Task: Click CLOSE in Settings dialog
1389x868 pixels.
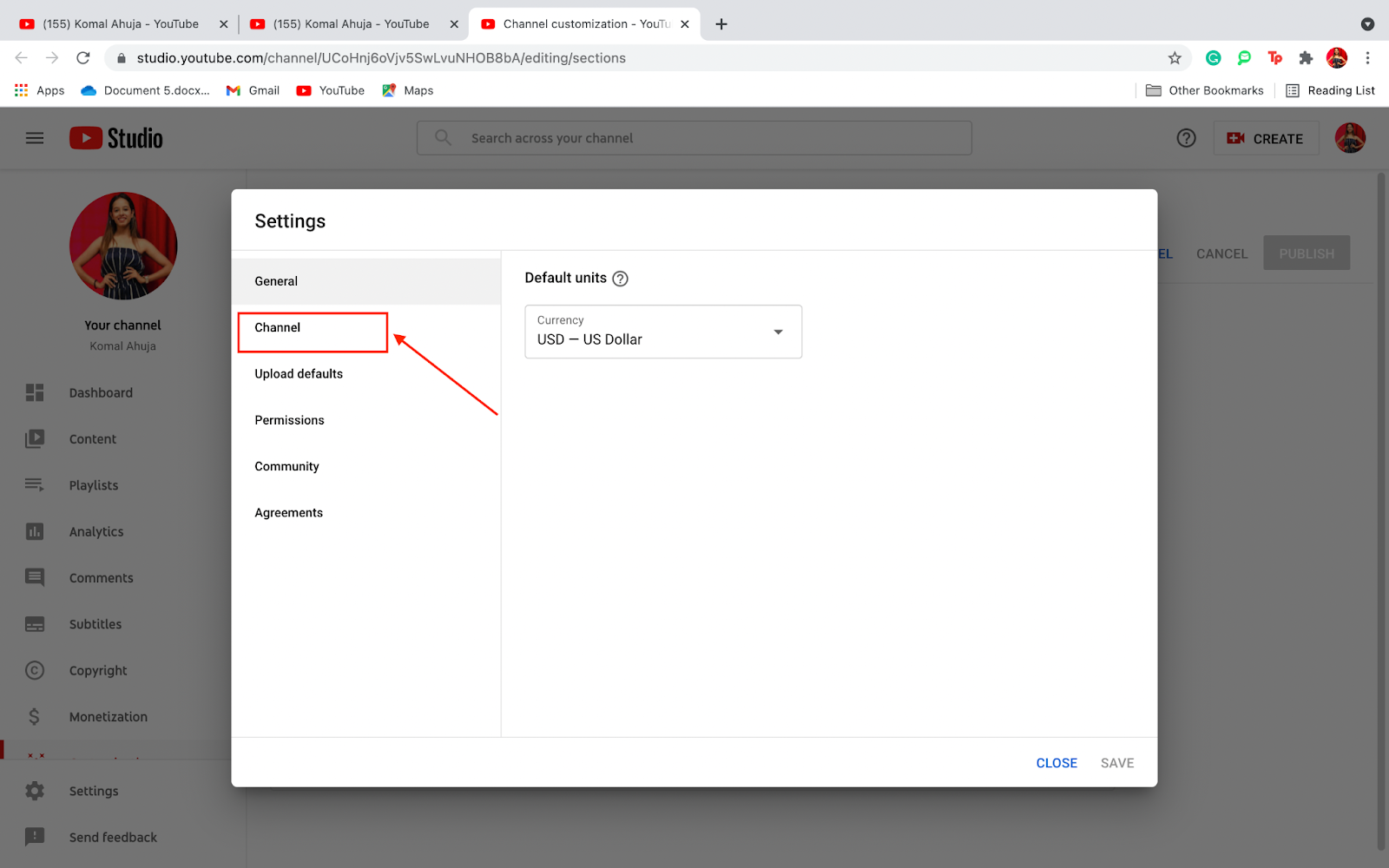Action: (x=1057, y=763)
